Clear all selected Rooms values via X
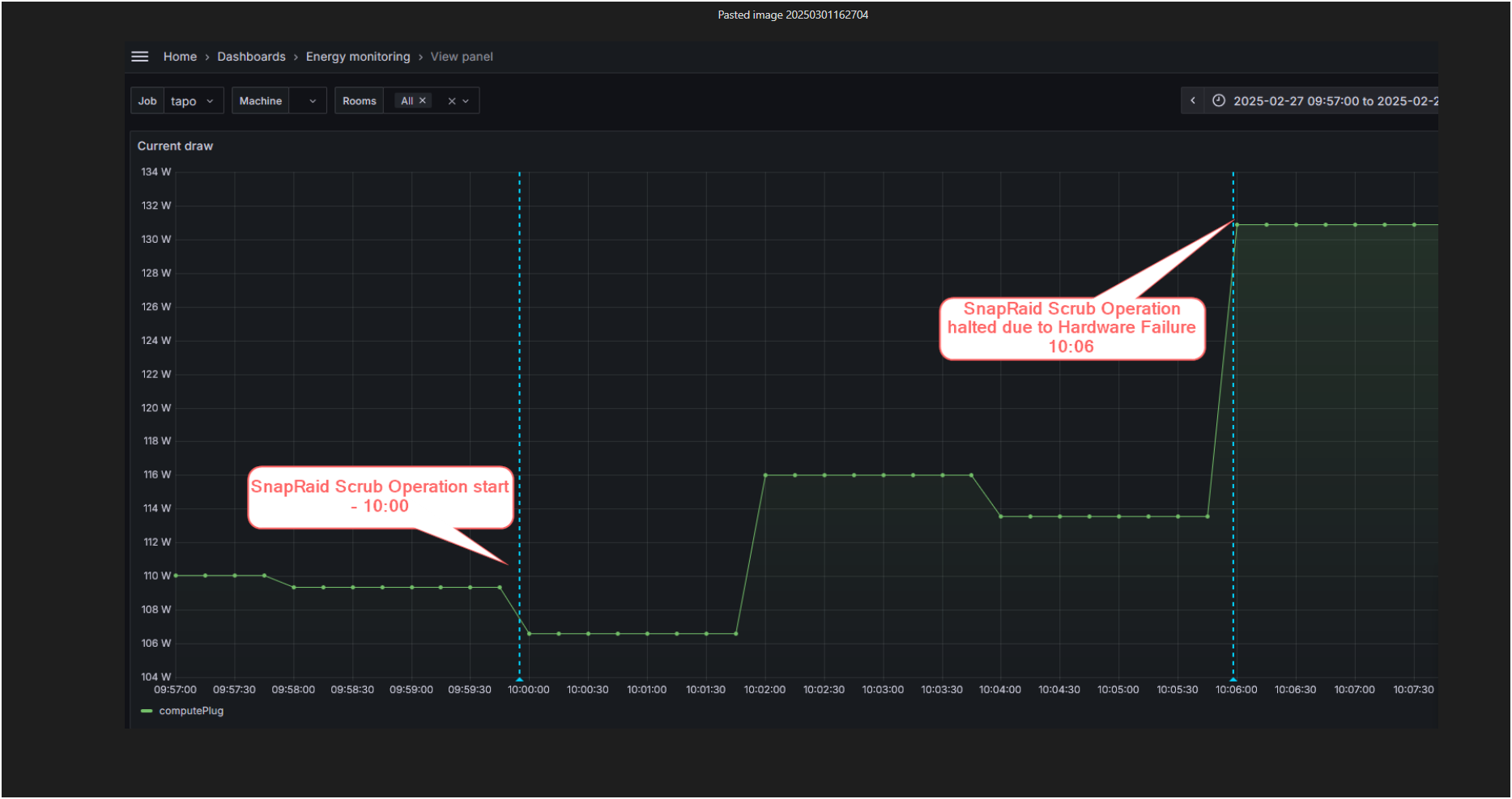 point(450,100)
